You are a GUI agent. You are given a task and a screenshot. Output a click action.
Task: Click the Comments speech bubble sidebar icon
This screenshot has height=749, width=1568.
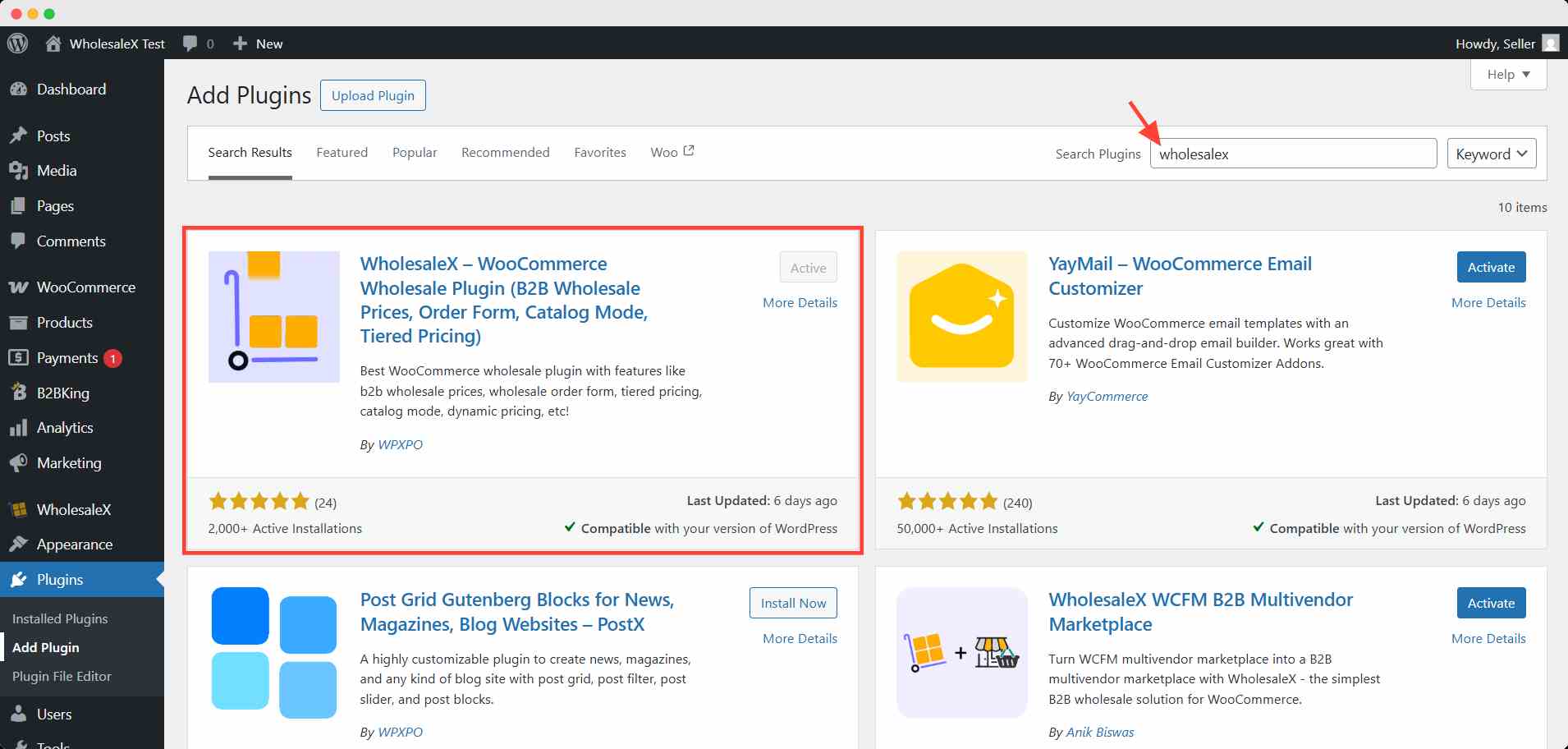coord(18,241)
